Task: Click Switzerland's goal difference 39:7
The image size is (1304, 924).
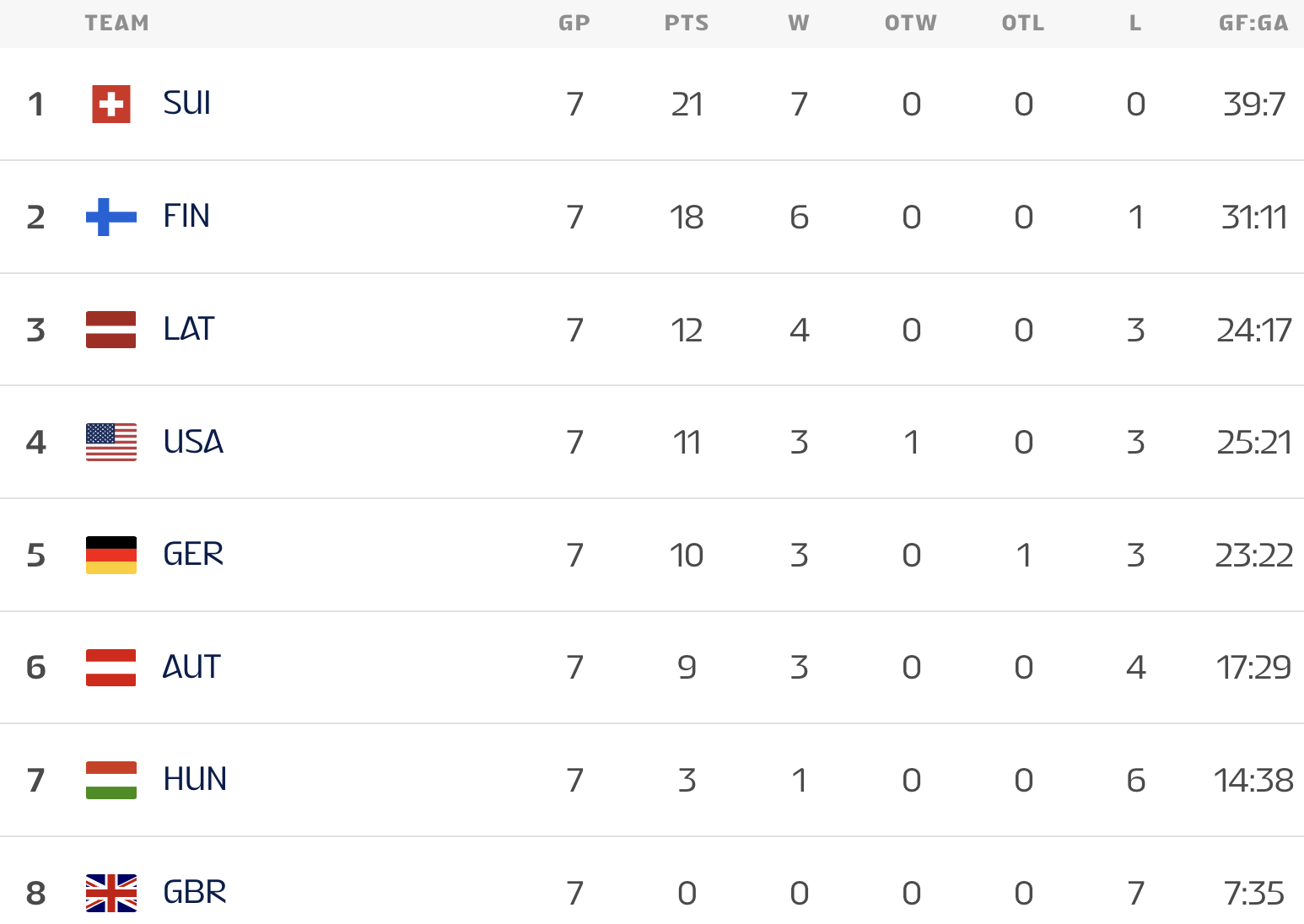Action: coord(1254,105)
